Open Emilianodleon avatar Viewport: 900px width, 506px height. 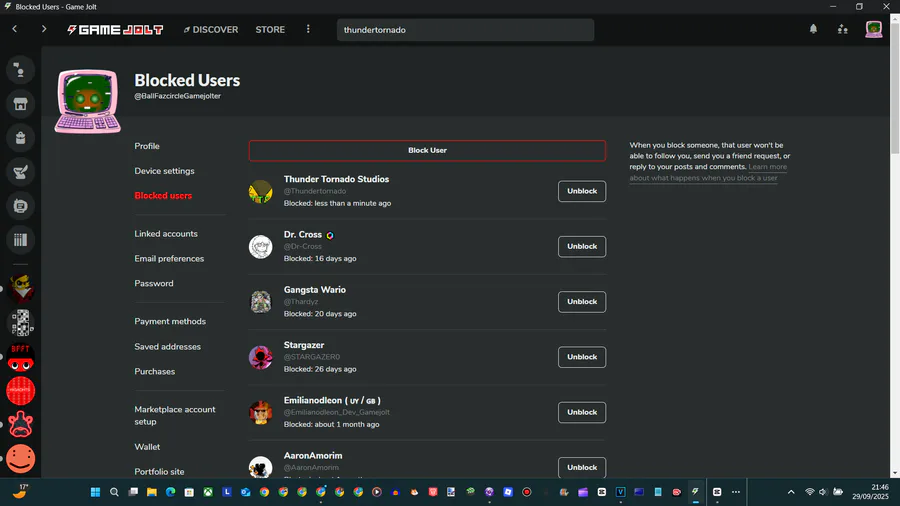point(261,412)
